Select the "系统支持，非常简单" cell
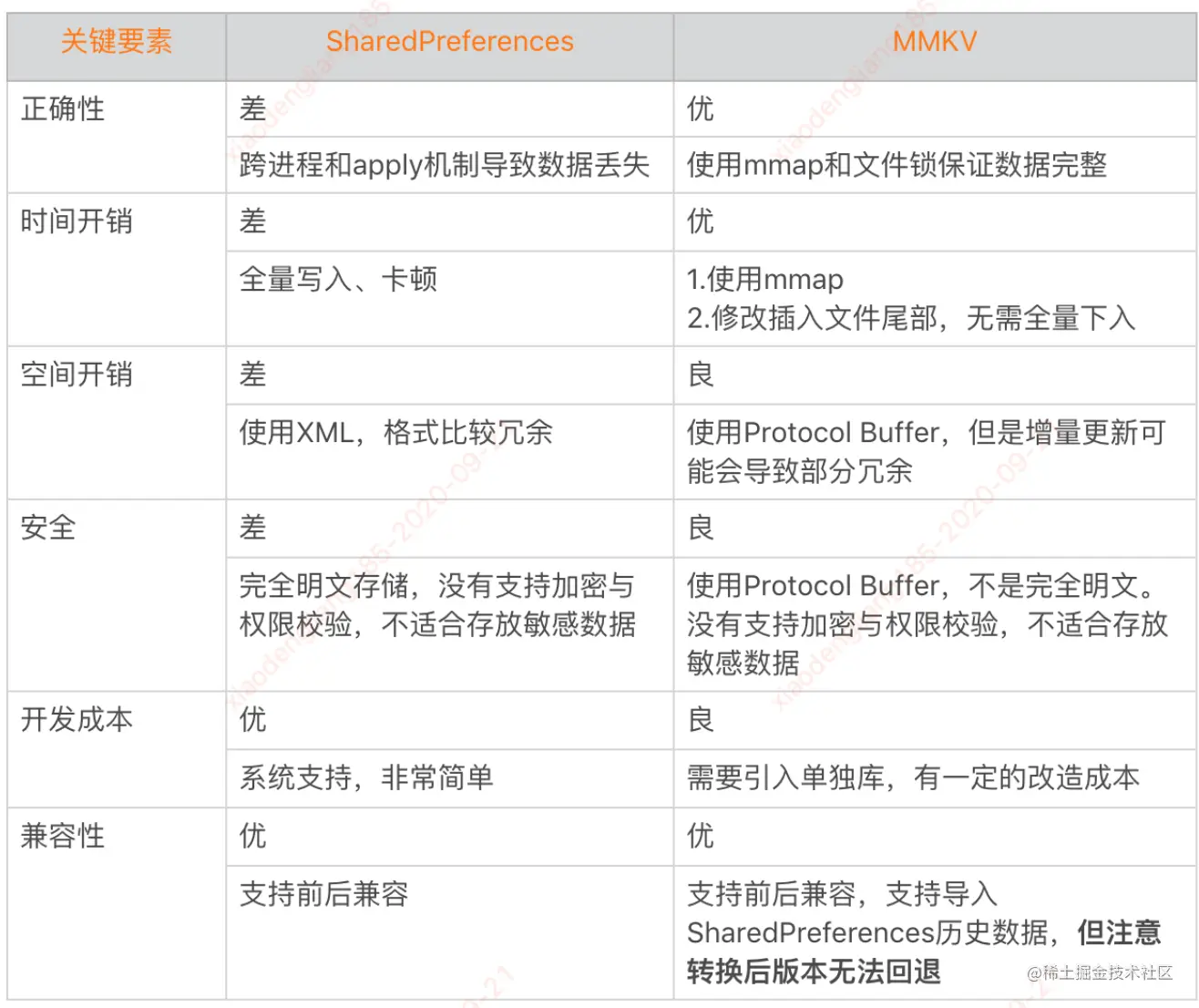This screenshot has height=1008, width=1199. (x=450, y=778)
